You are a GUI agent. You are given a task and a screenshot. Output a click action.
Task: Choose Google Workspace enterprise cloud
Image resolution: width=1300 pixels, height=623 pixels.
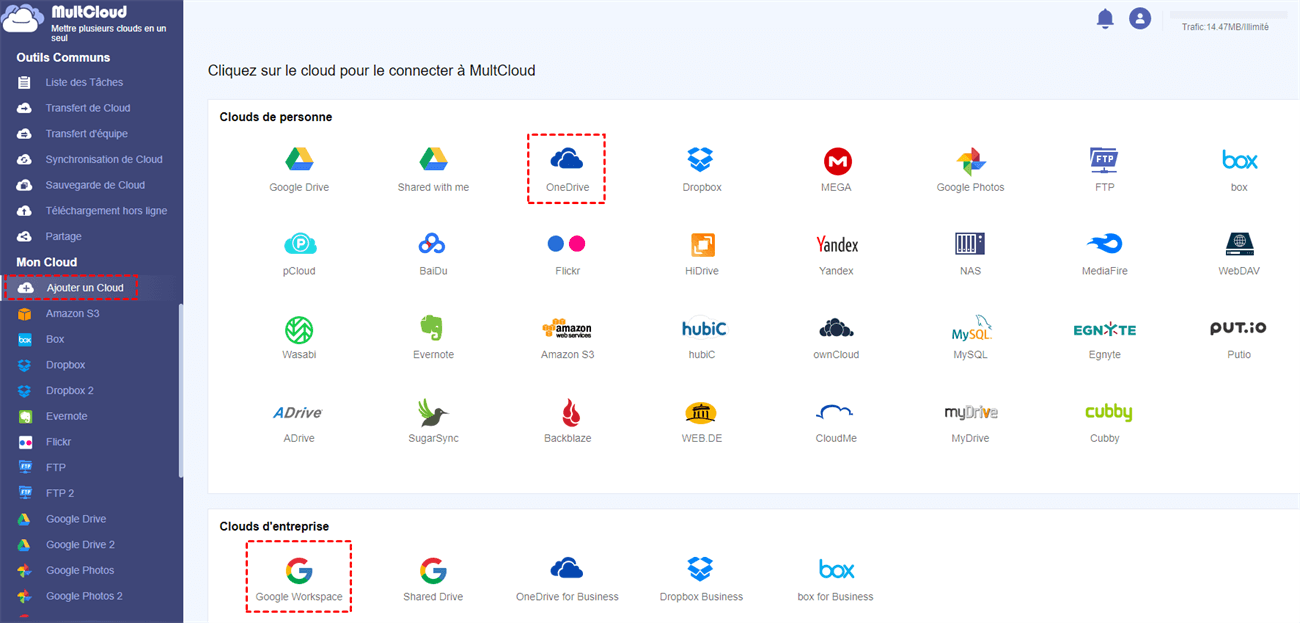(x=298, y=571)
